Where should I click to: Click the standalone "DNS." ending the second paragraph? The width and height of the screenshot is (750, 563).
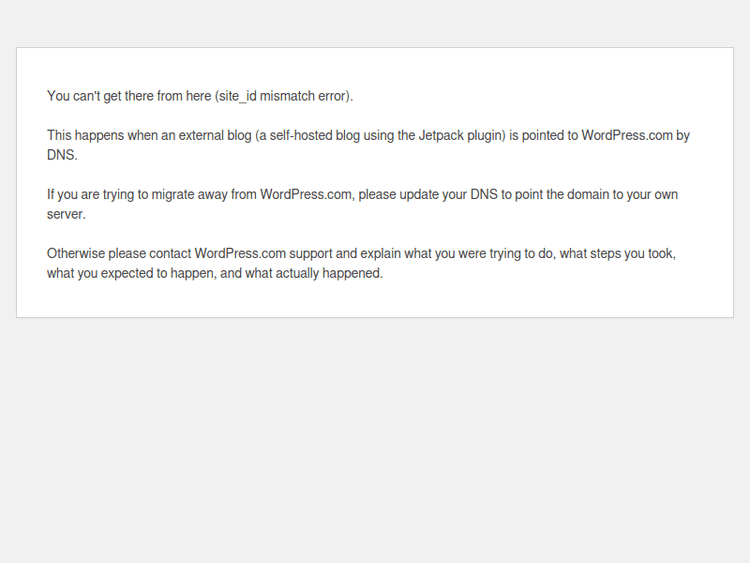(x=62, y=155)
